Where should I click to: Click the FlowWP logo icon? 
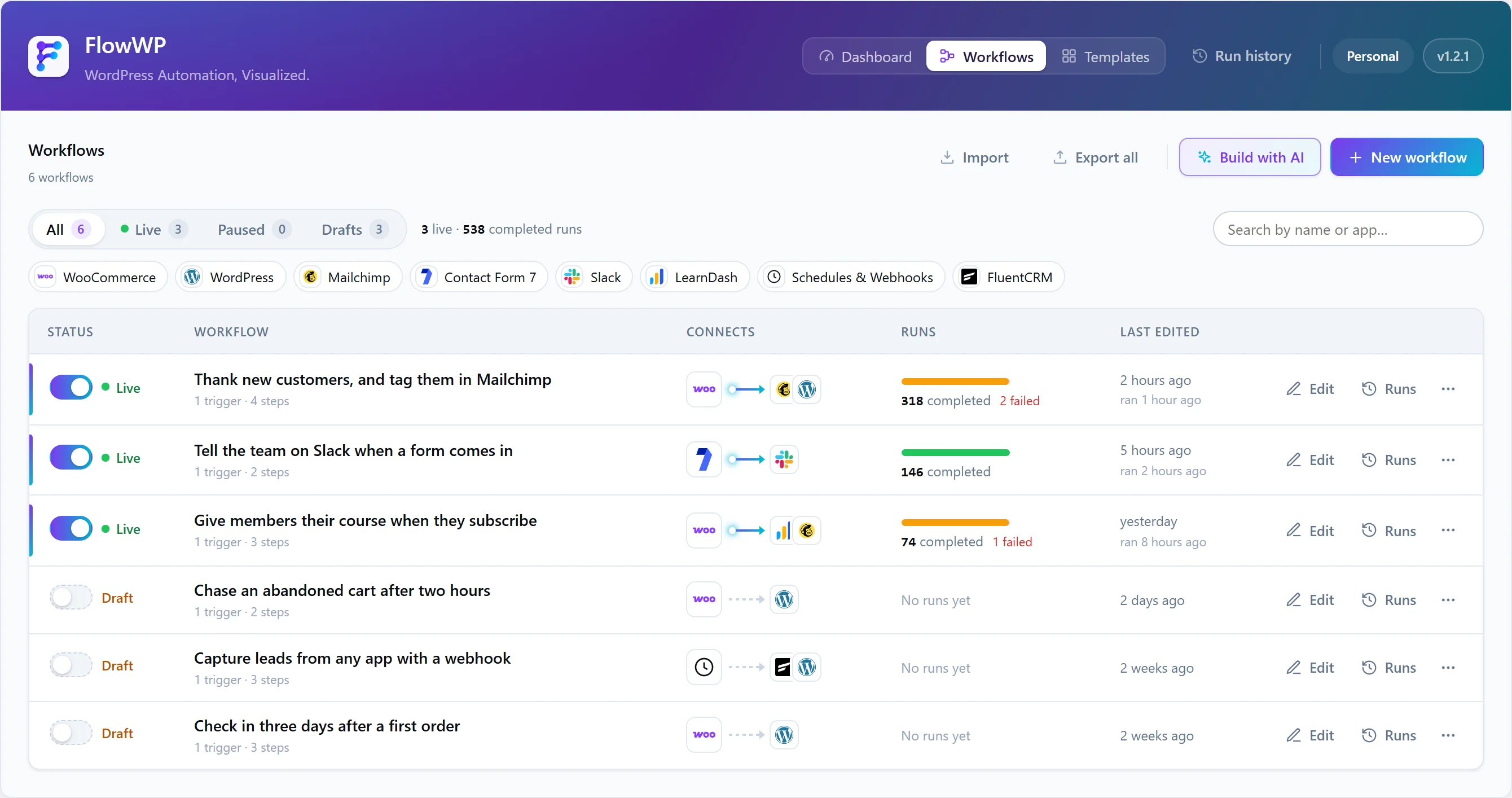pyautogui.click(x=48, y=56)
